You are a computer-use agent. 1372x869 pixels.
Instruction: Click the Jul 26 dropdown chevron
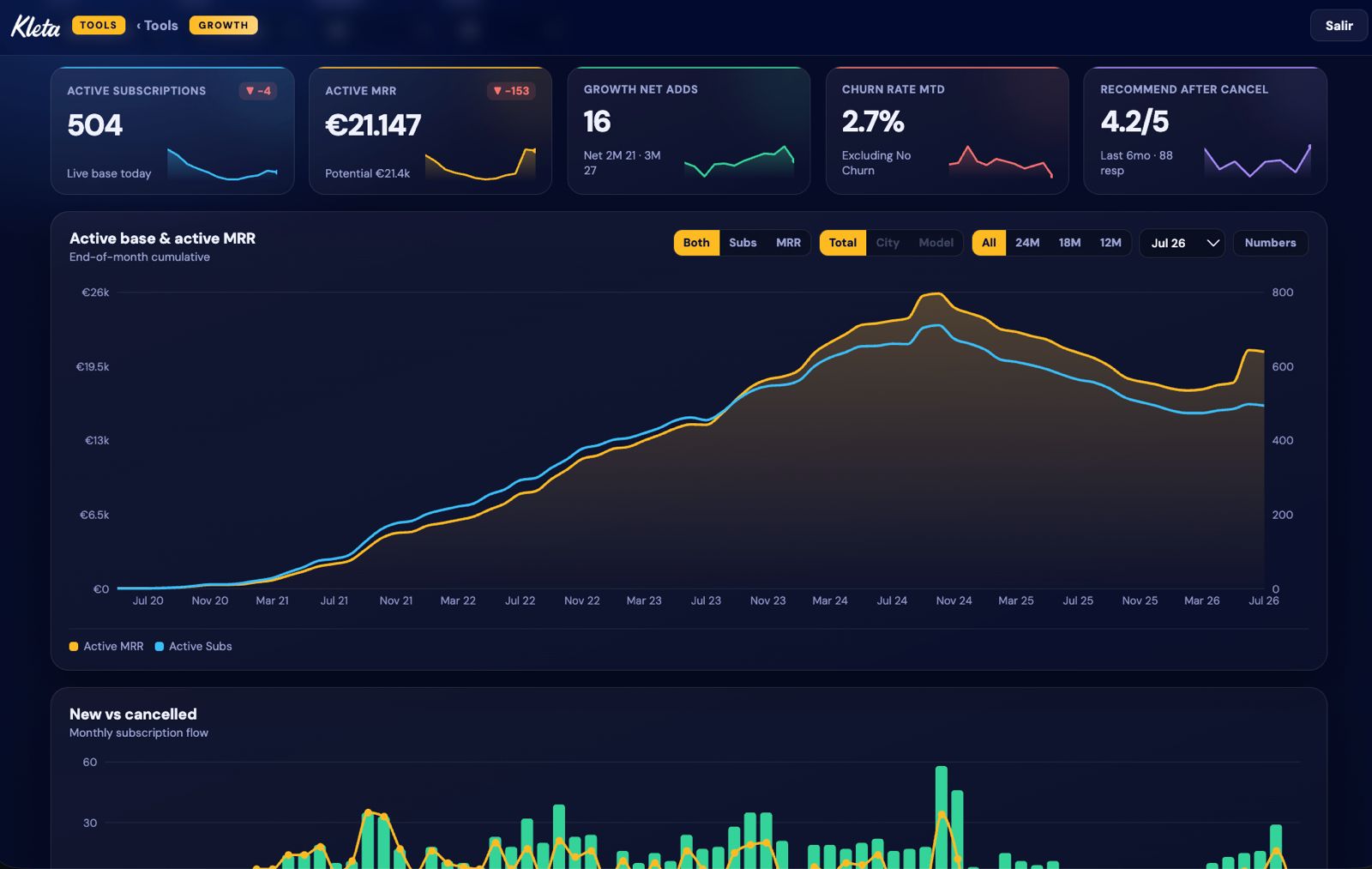(1213, 244)
